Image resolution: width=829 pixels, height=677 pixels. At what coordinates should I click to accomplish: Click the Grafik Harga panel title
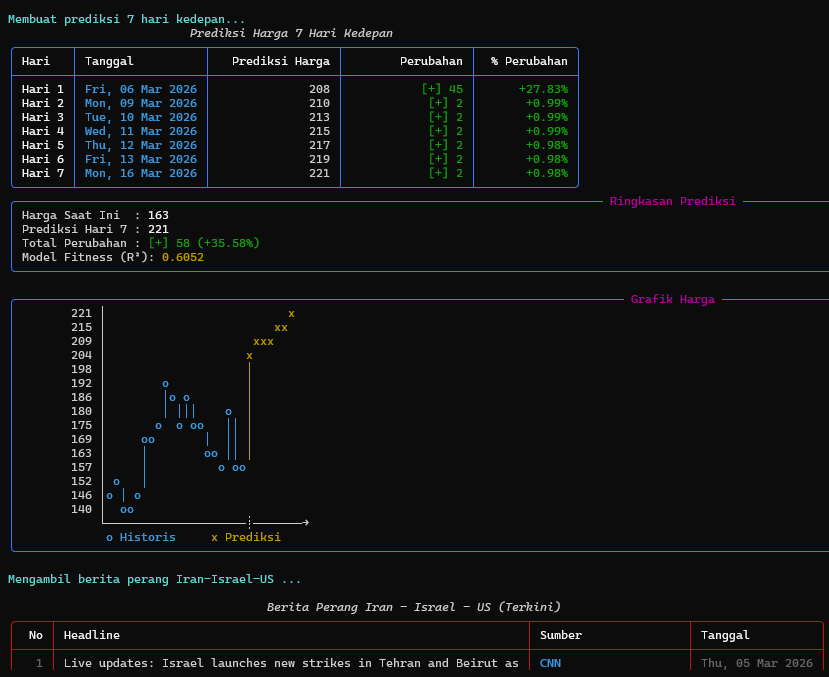(x=672, y=299)
